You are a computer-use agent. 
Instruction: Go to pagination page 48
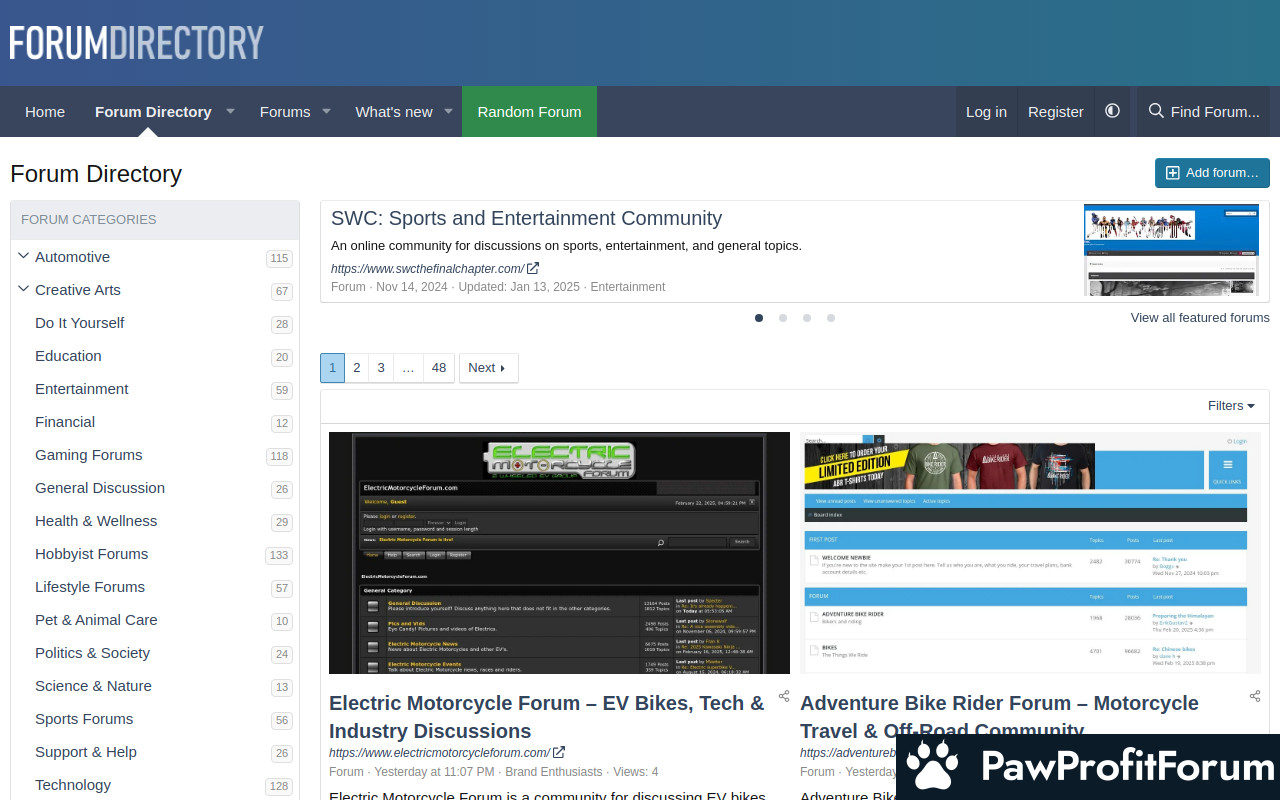click(x=439, y=367)
